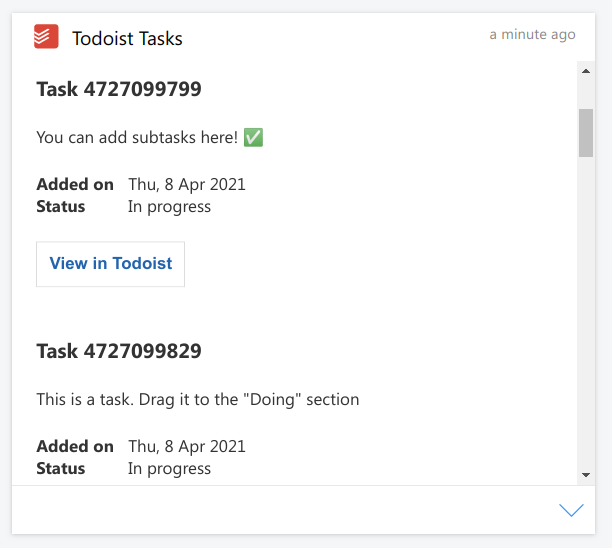Image resolution: width=612 pixels, height=548 pixels.
Task: Click the red Todoist logo icon
Action: (x=46, y=38)
